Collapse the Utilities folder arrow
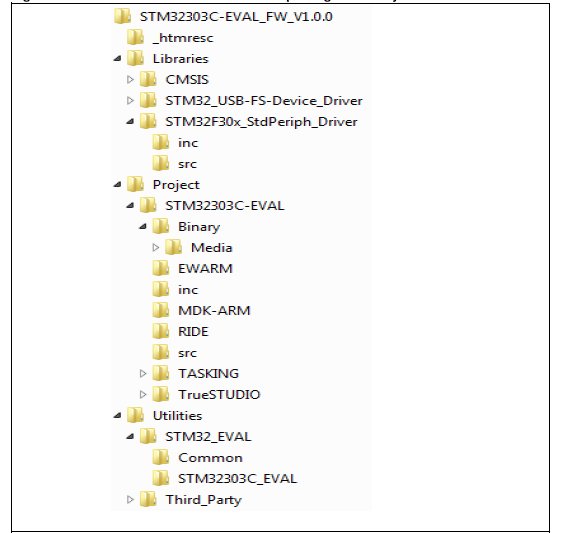The width and height of the screenshot is (579, 533). [x=117, y=416]
